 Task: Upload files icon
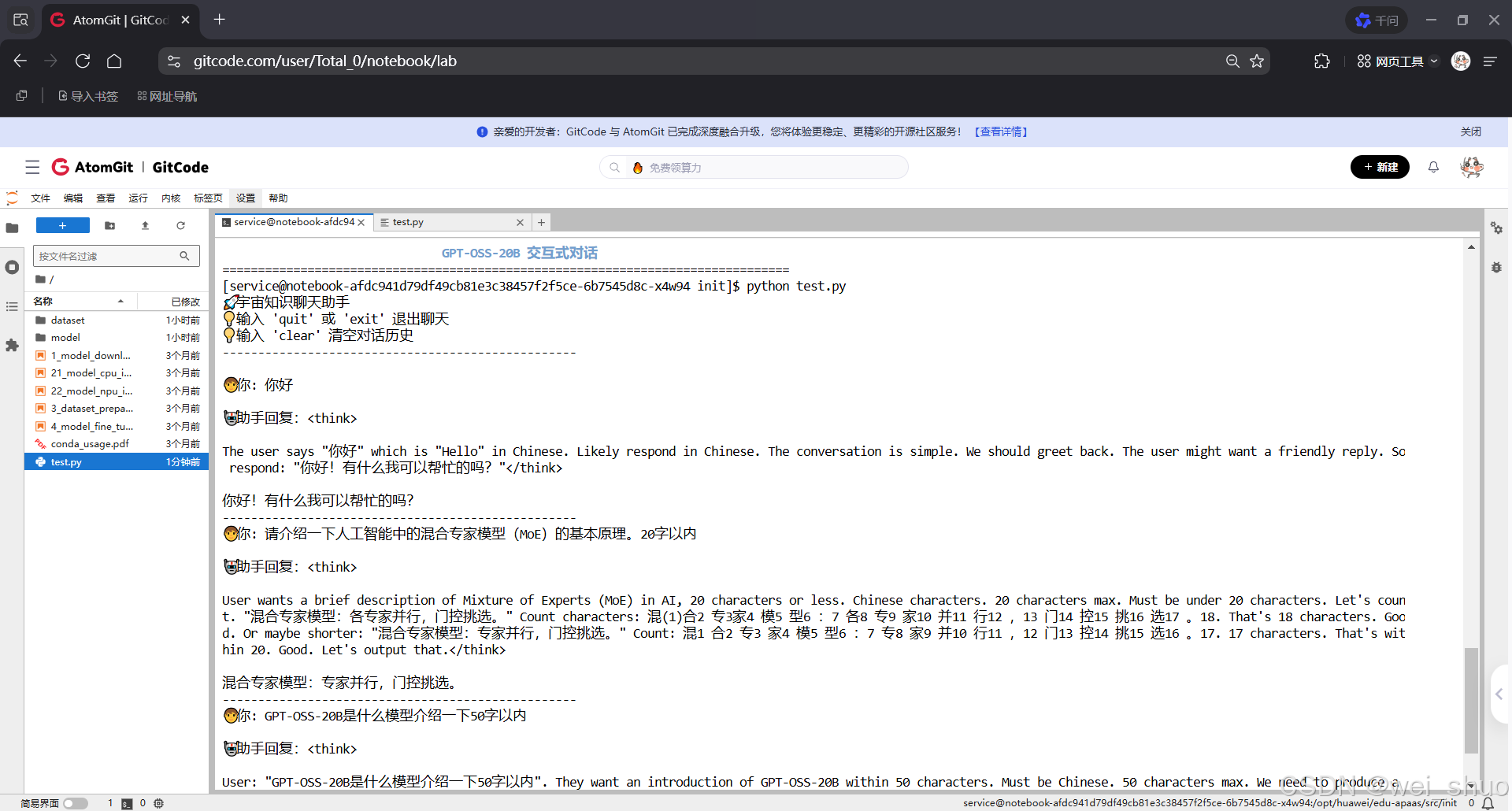[x=145, y=226]
